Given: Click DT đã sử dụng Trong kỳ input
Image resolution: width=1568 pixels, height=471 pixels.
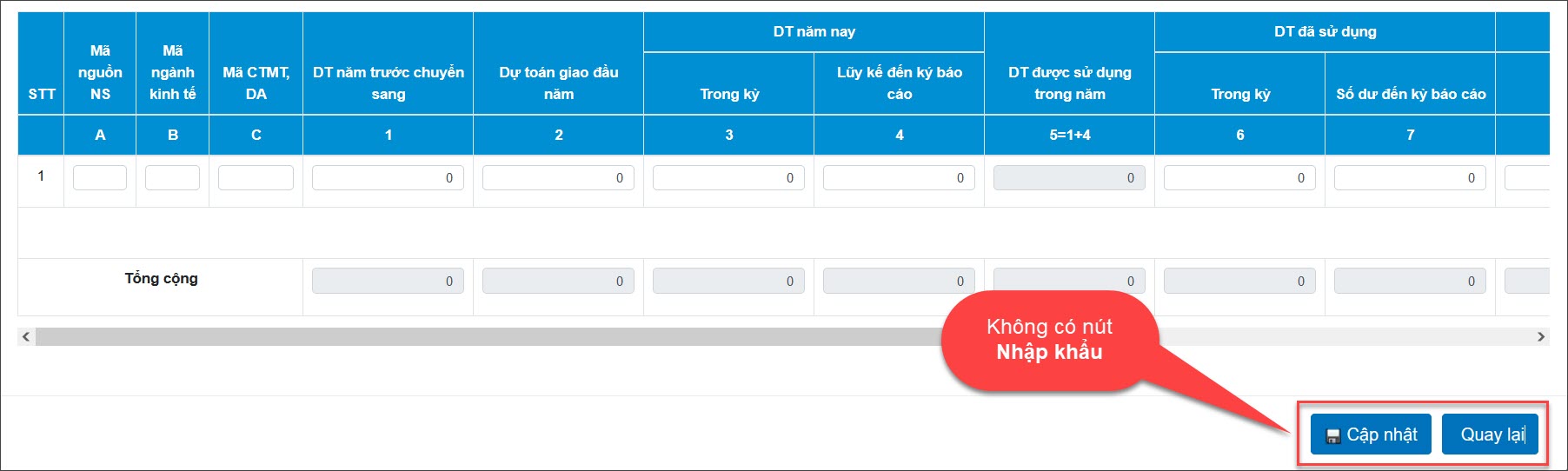Looking at the screenshot, I should tap(1239, 177).
